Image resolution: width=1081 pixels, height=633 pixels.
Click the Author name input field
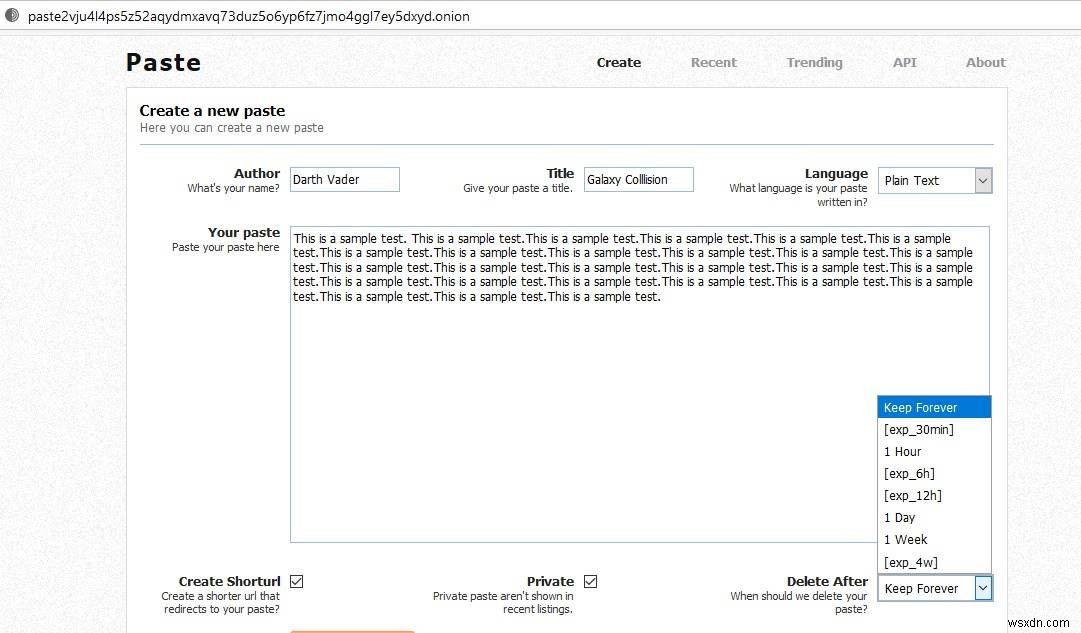(x=344, y=179)
